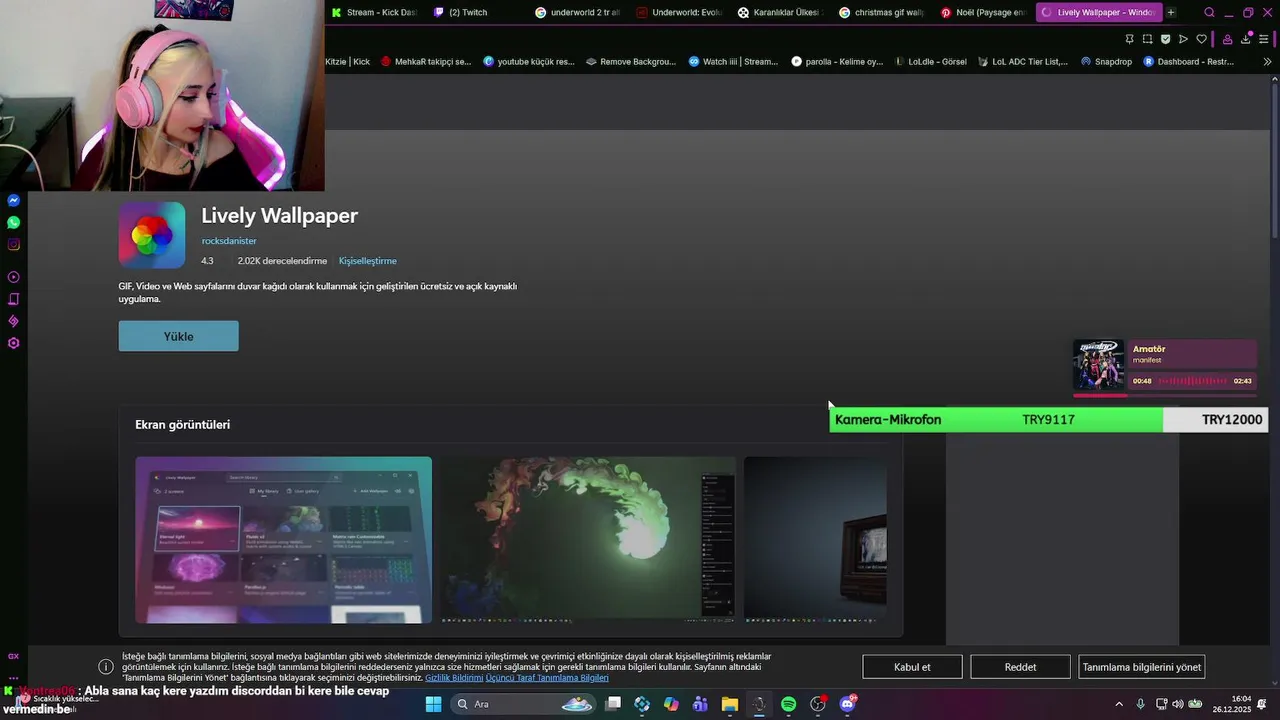Show hidden system tray icons

pos(1121,704)
